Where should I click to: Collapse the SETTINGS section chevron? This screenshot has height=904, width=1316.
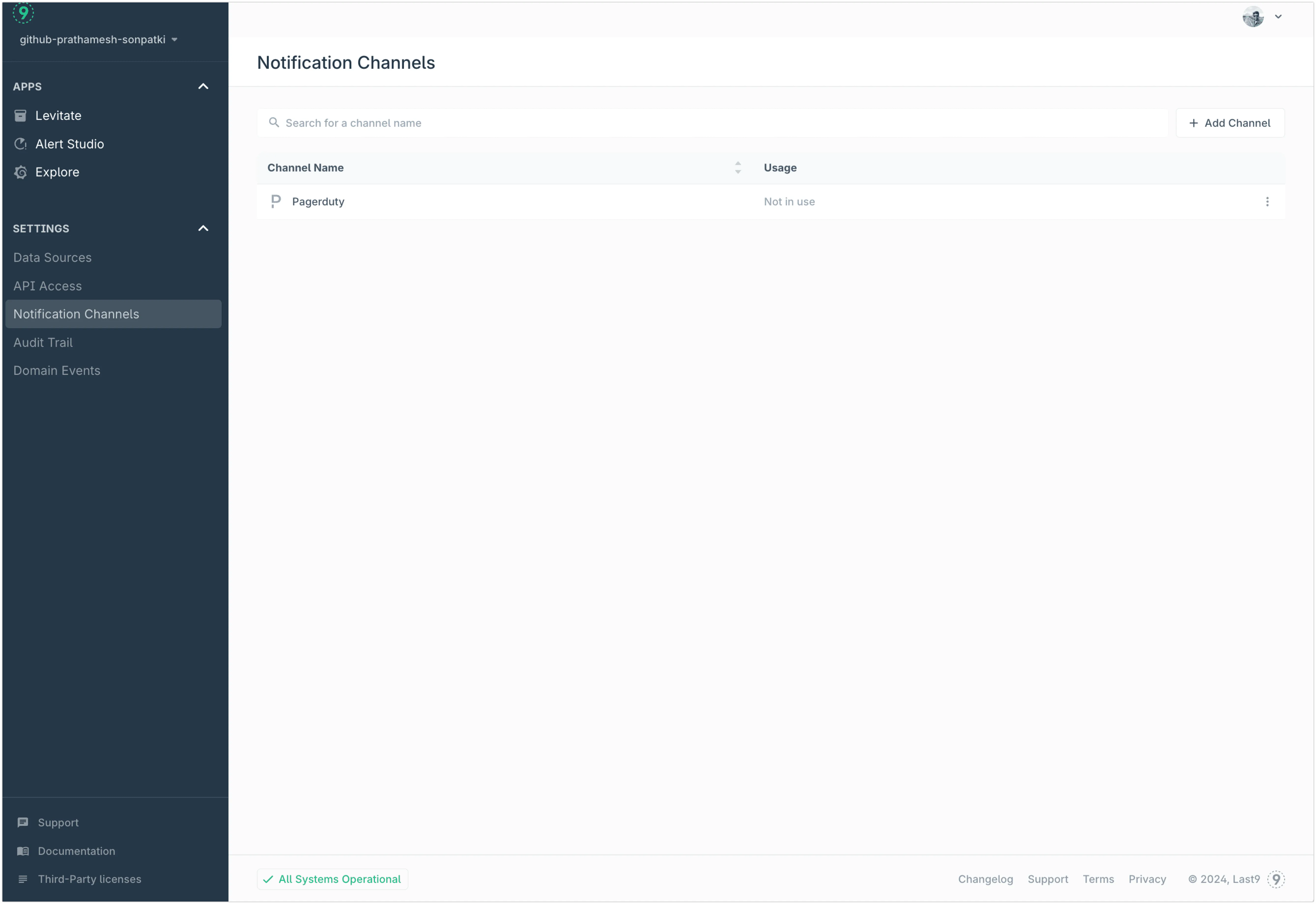click(203, 228)
